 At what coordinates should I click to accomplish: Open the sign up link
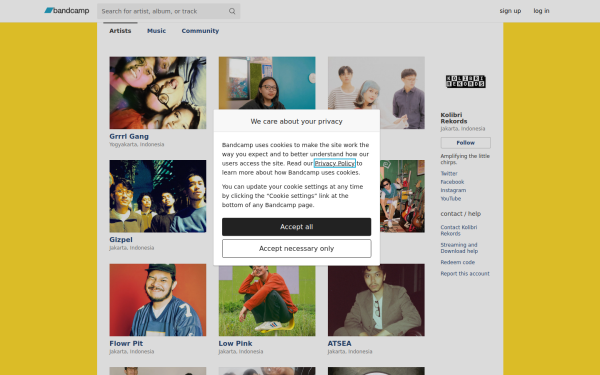tap(510, 11)
